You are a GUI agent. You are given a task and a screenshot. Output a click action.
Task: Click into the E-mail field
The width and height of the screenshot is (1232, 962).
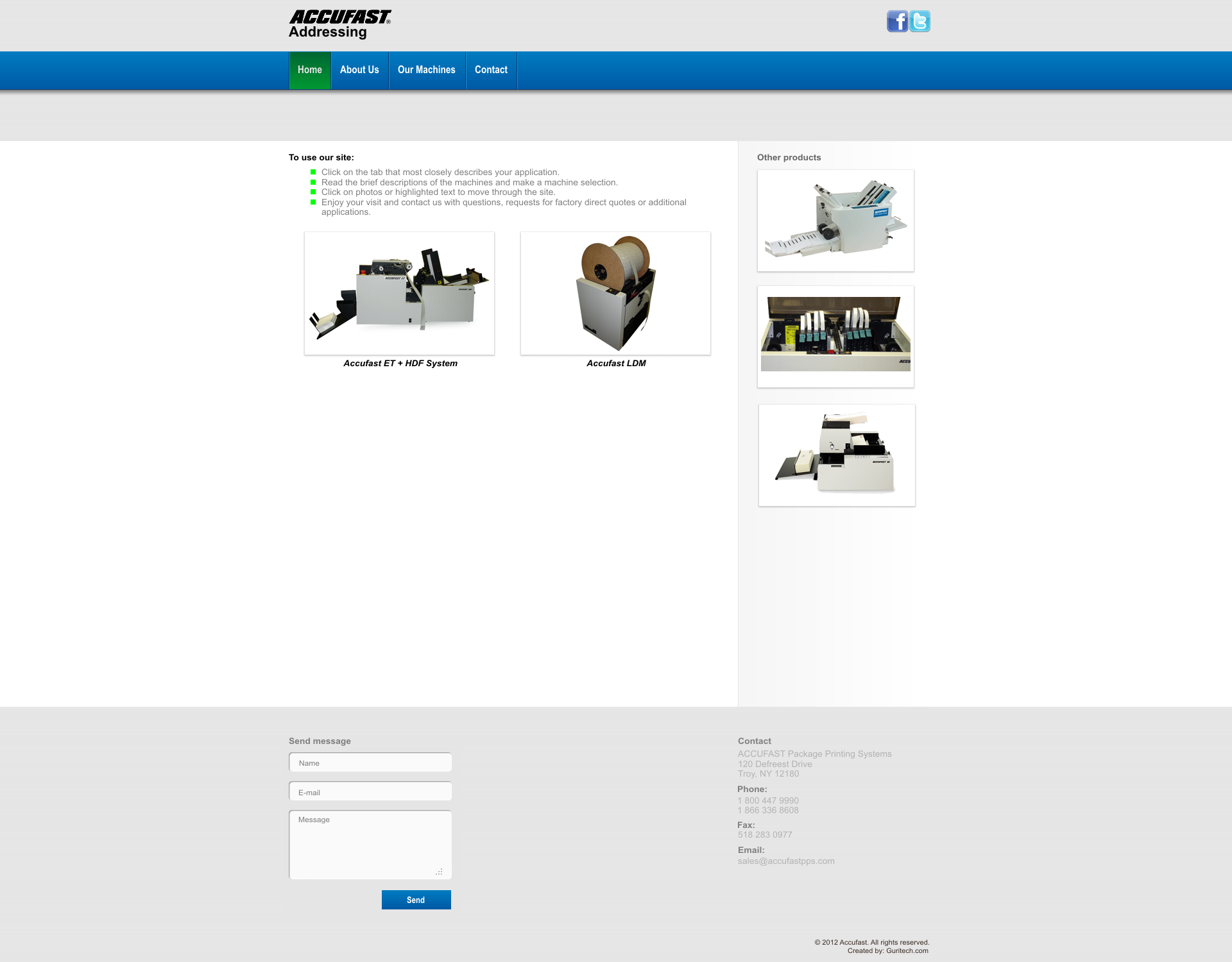click(370, 792)
